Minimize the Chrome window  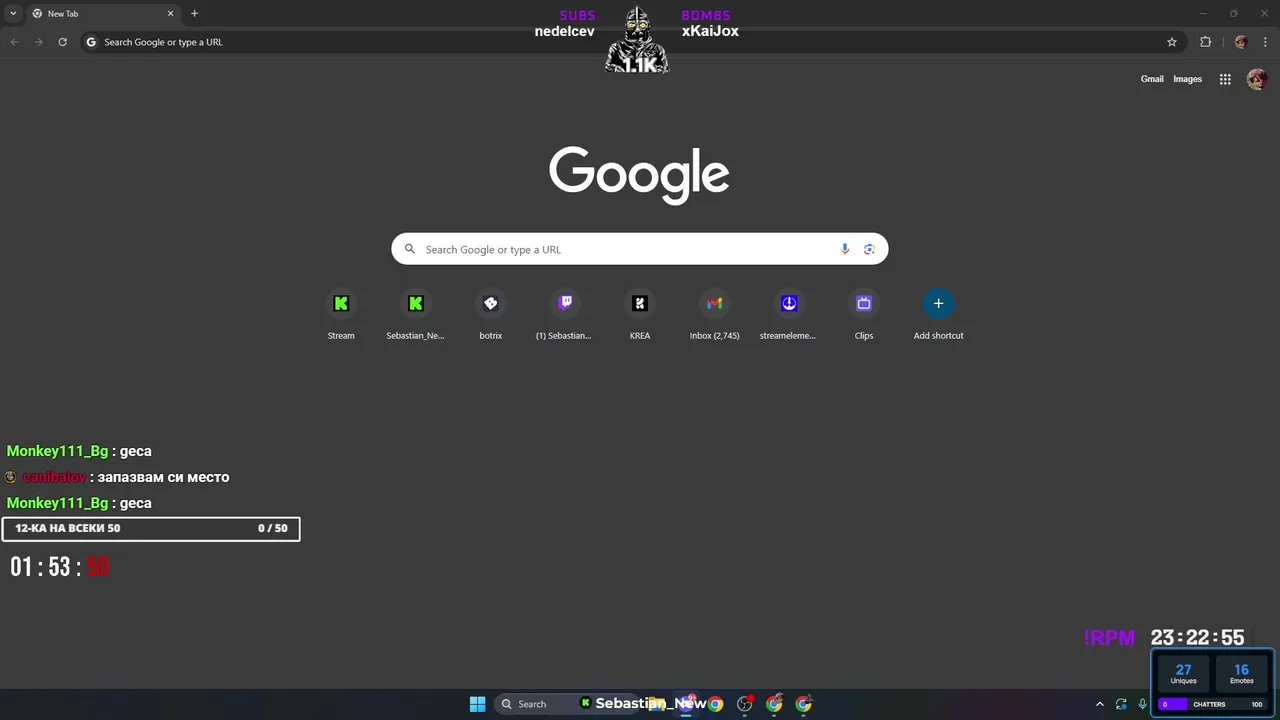pyautogui.click(x=1203, y=14)
